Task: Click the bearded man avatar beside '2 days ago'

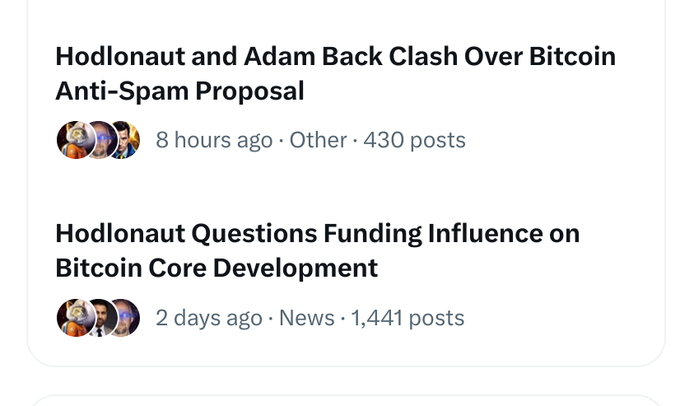Action: tap(98, 318)
